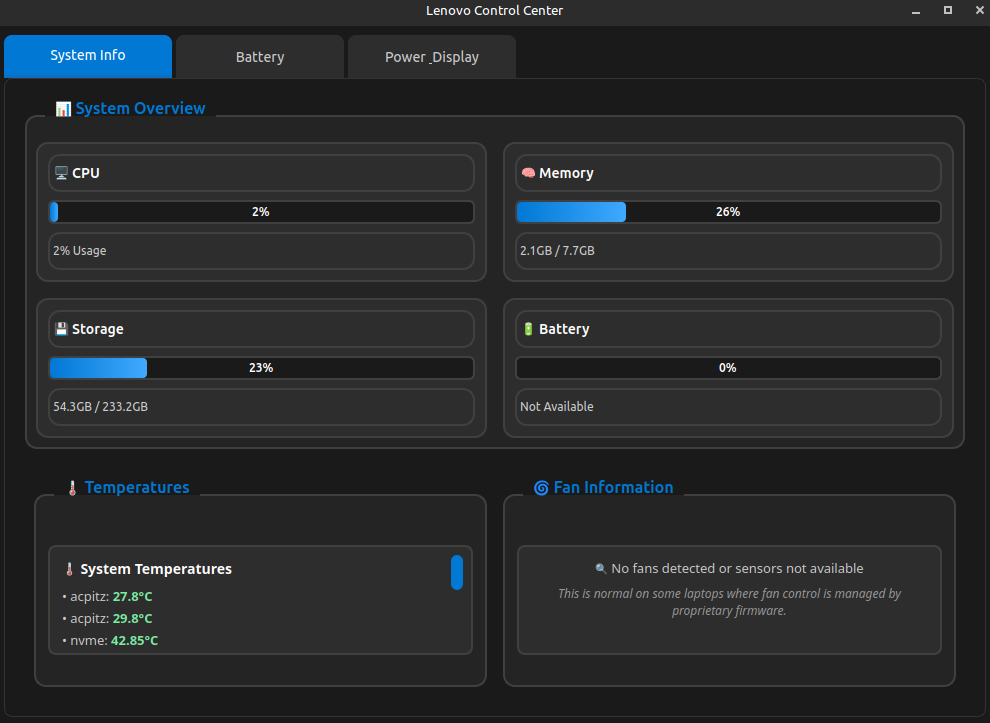Click the System Overview heading

click(140, 109)
